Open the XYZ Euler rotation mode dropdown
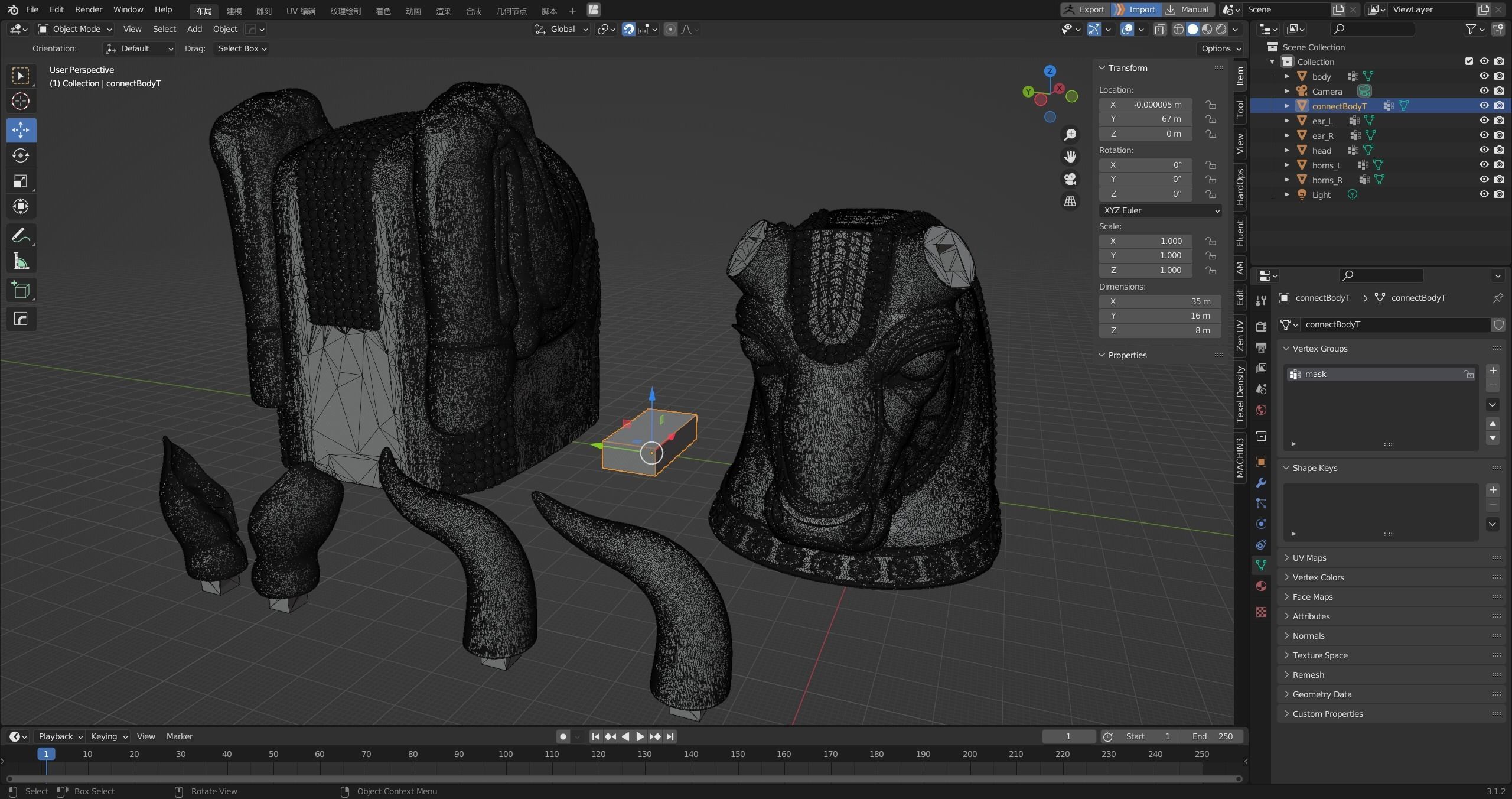This screenshot has width=1512, height=799. coord(1159,210)
